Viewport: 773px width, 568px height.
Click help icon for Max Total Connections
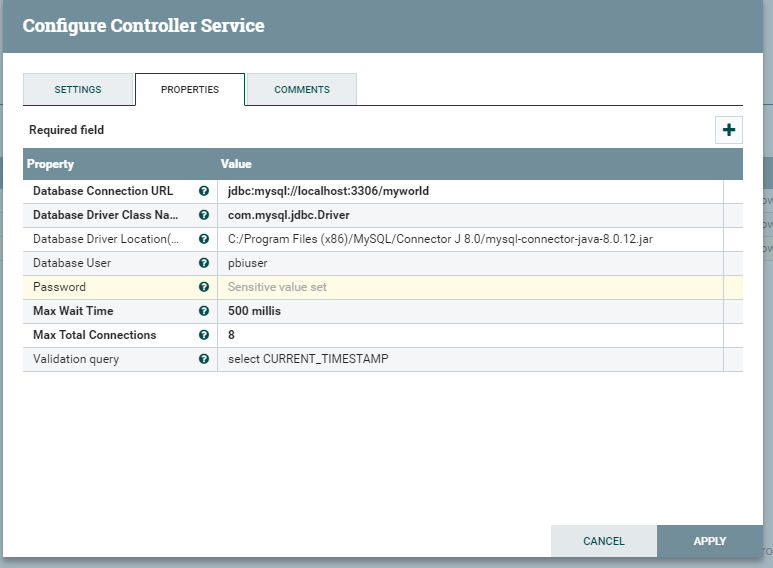point(204,335)
